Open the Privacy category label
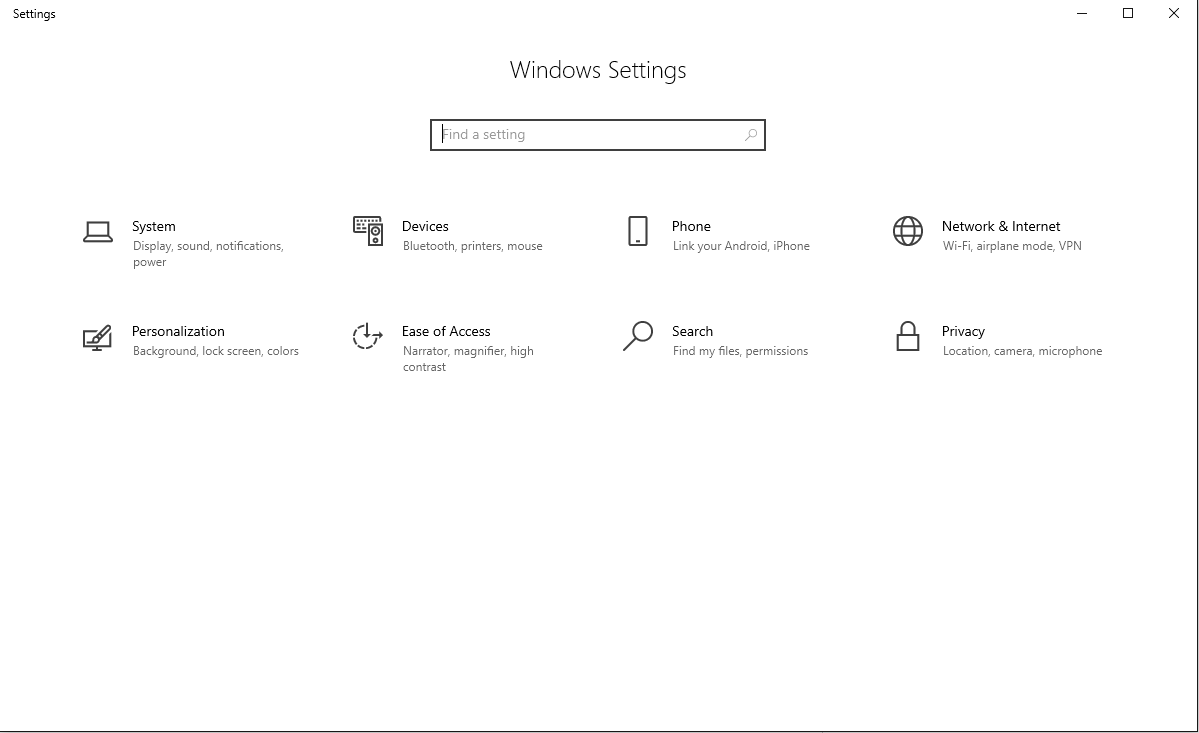Screen dimensions: 1199x733 point(963,331)
